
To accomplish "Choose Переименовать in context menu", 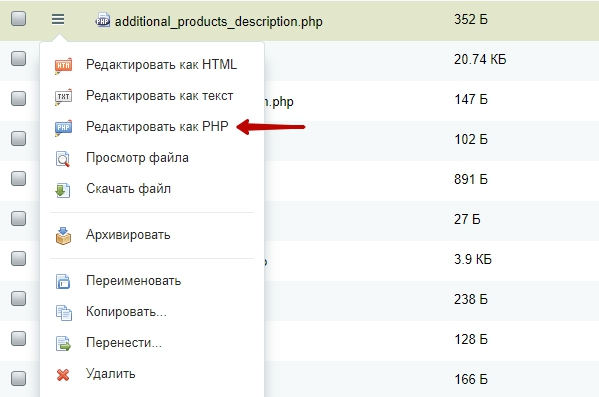I will (x=133, y=281).
